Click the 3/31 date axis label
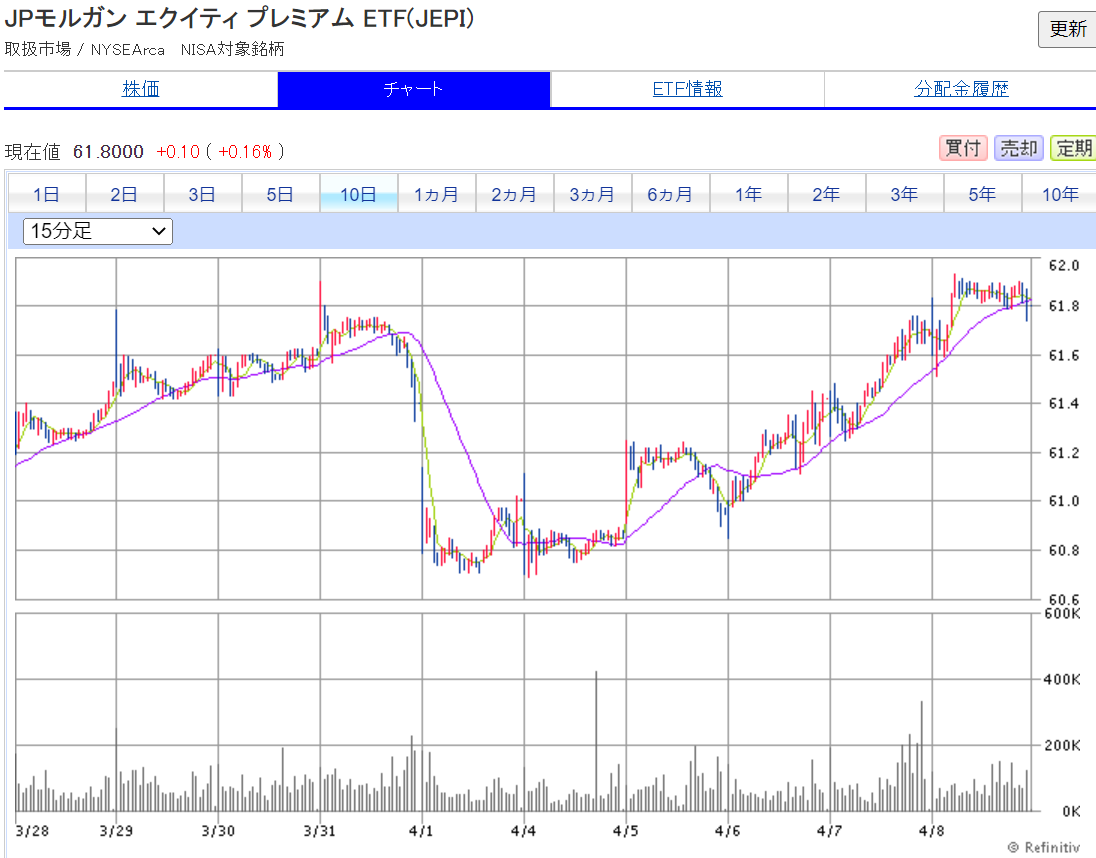The image size is (1096, 858). point(319,831)
